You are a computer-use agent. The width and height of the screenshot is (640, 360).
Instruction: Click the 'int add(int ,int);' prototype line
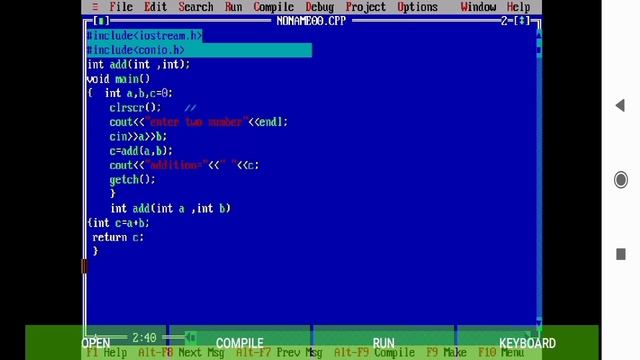click(x=139, y=64)
